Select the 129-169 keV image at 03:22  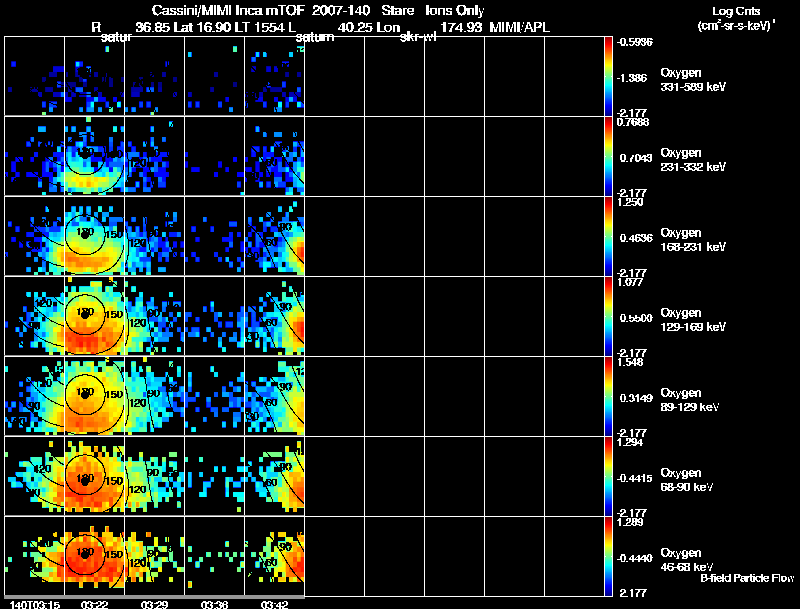(x=94, y=316)
